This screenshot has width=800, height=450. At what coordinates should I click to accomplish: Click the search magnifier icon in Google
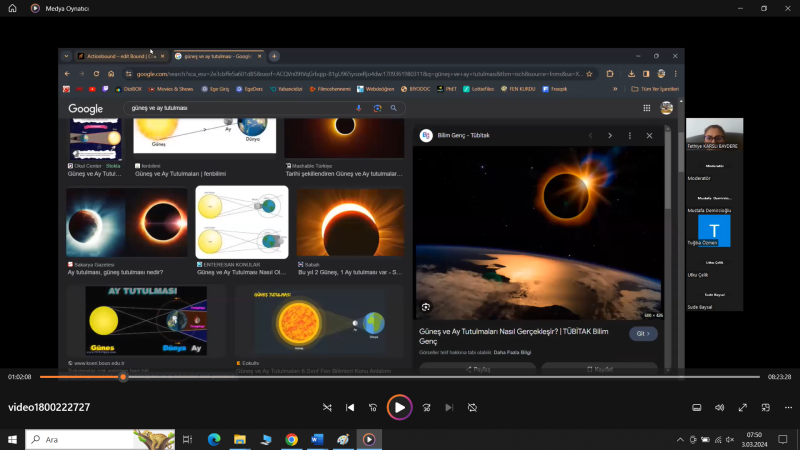click(393, 108)
